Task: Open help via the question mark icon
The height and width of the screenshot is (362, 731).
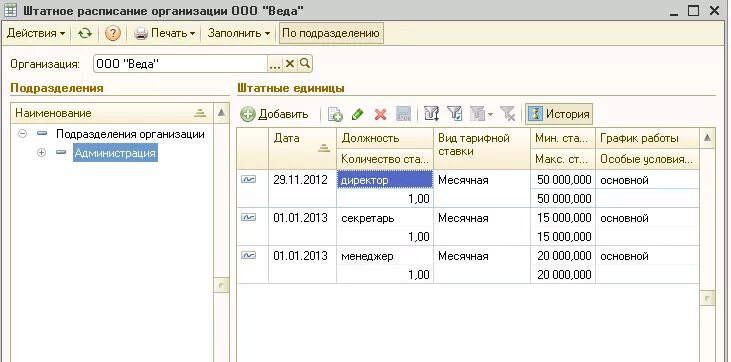Action: 113,34
